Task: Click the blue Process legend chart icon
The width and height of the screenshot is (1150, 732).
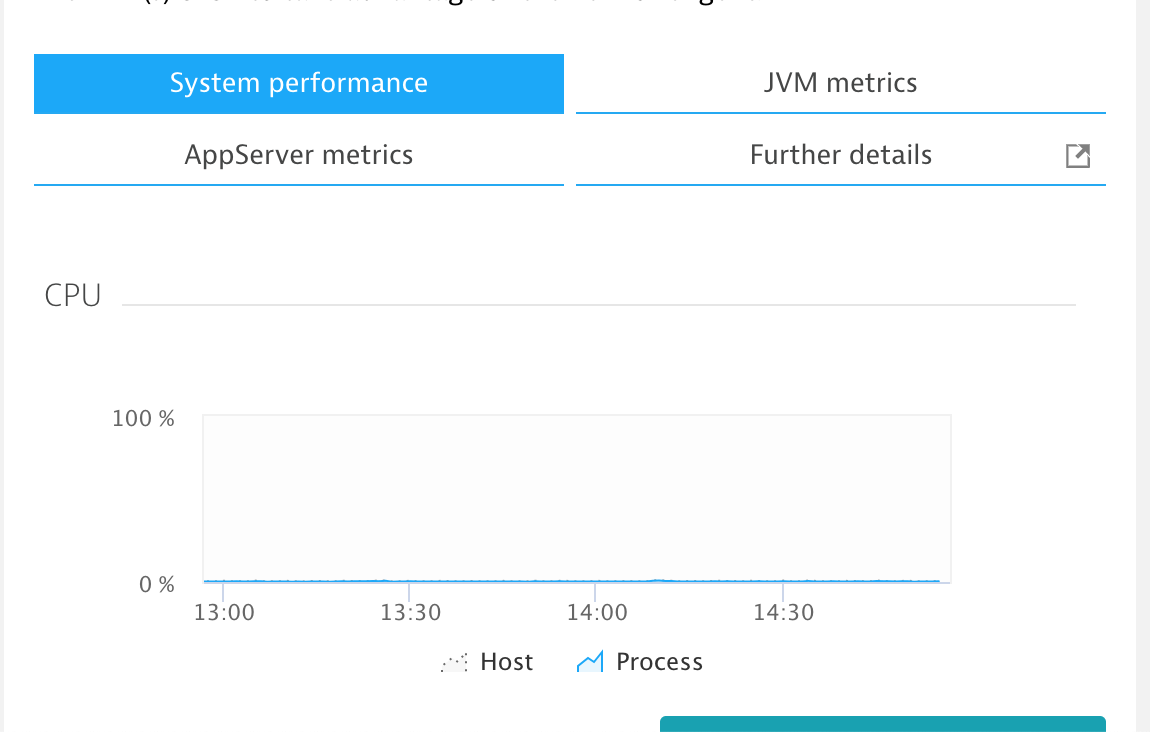Action: pos(590,662)
